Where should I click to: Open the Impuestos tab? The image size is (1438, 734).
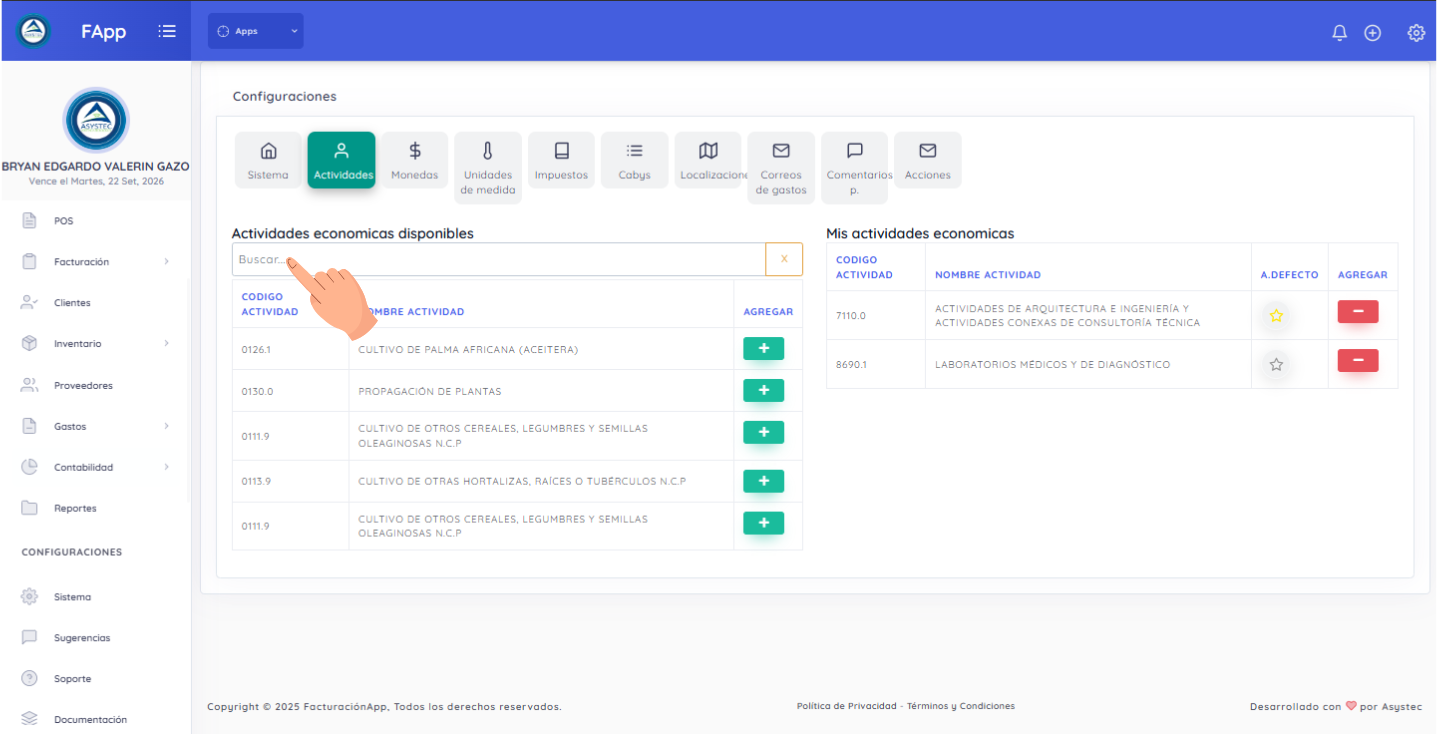click(561, 160)
